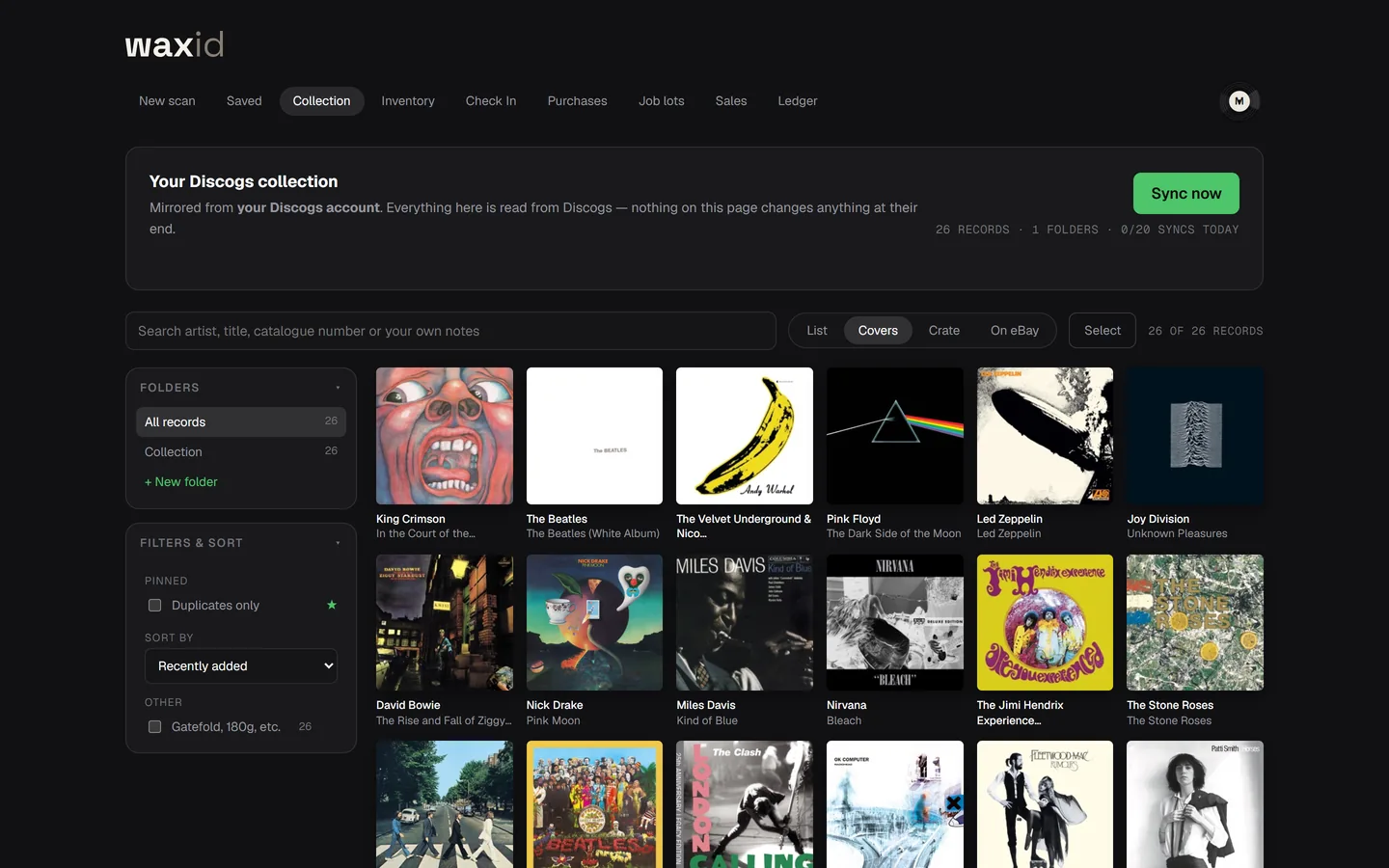Click the Select button
Image resolution: width=1389 pixels, height=868 pixels.
(x=1103, y=331)
